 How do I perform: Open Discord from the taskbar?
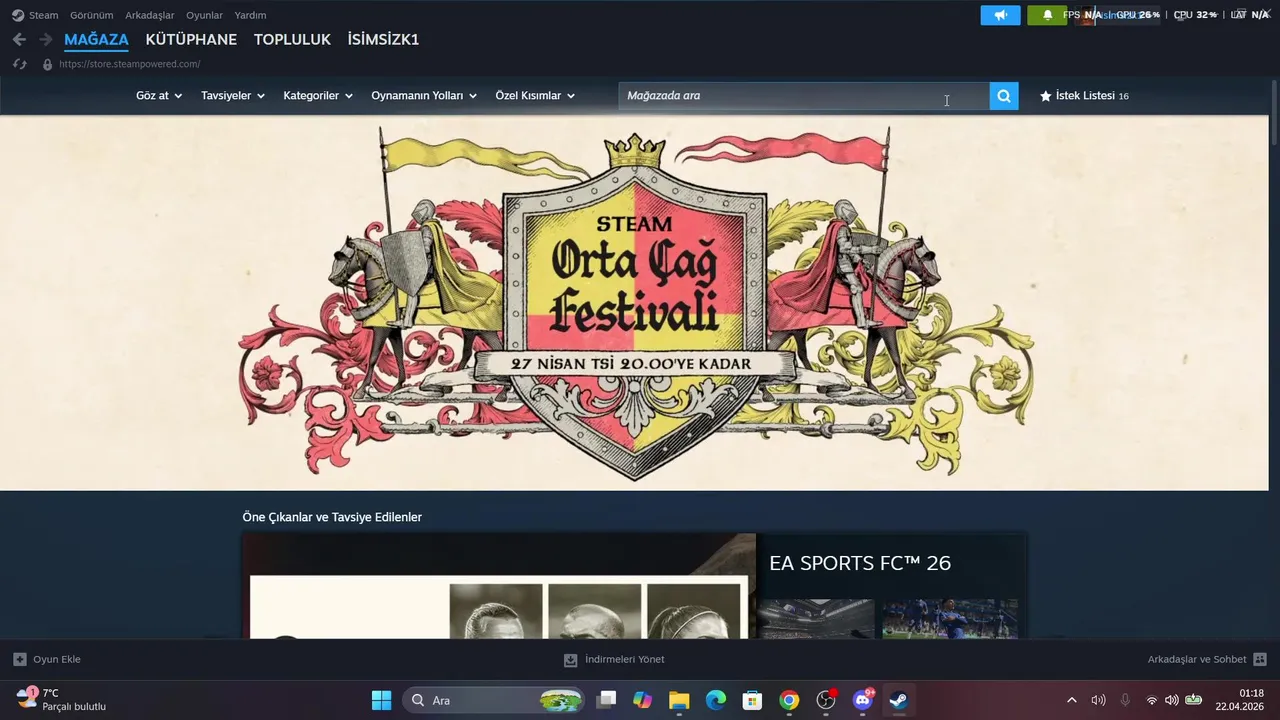[x=863, y=700]
